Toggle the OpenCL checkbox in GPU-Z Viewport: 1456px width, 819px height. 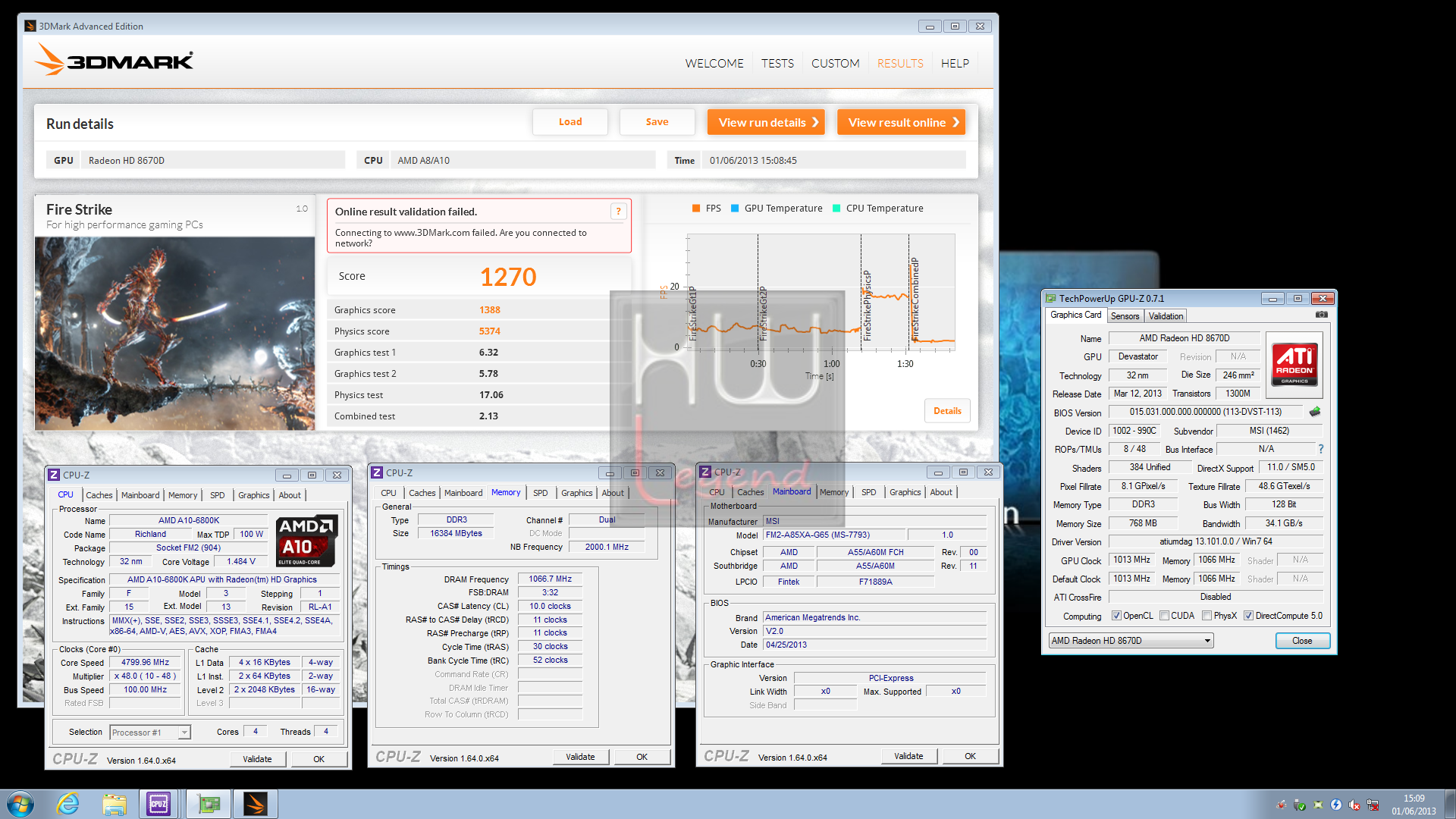[x=1116, y=616]
